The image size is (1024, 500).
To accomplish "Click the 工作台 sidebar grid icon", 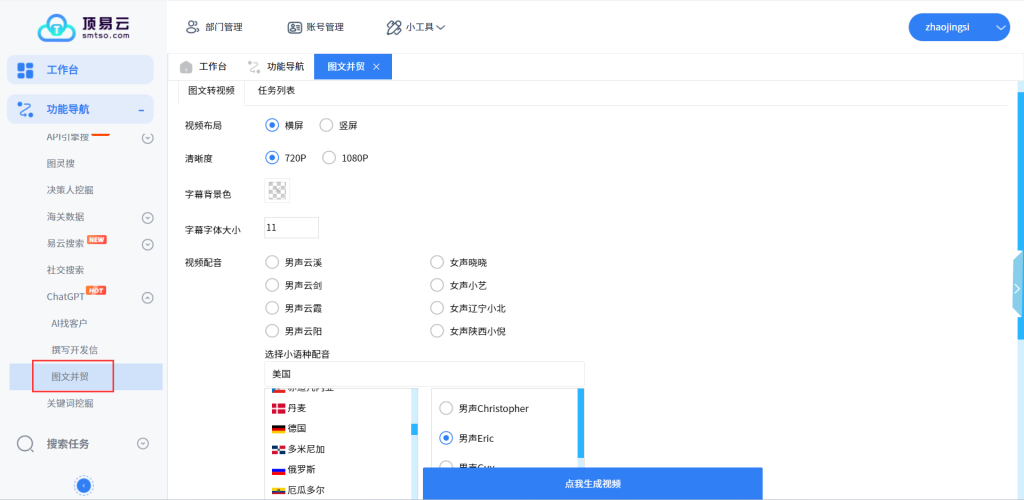I will coord(26,70).
